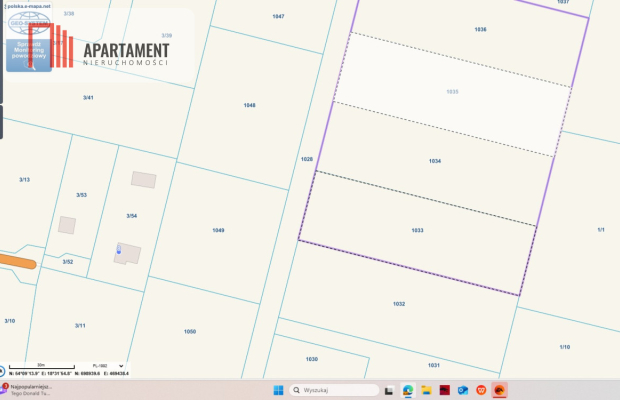Click the polska.e-mapa.net link
This screenshot has height=400, width=620.
30,5
